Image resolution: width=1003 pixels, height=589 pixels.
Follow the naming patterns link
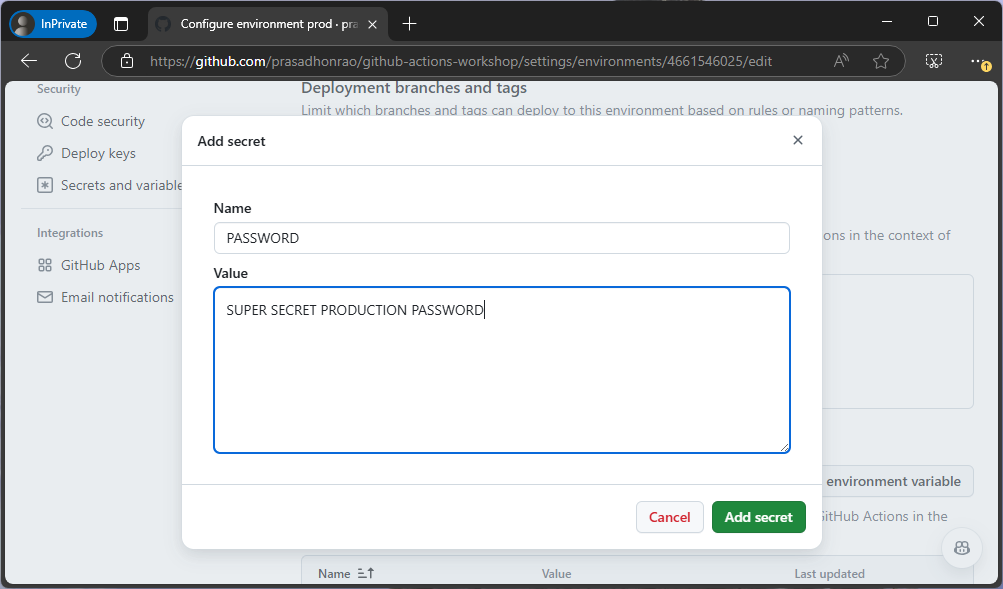tap(848, 110)
